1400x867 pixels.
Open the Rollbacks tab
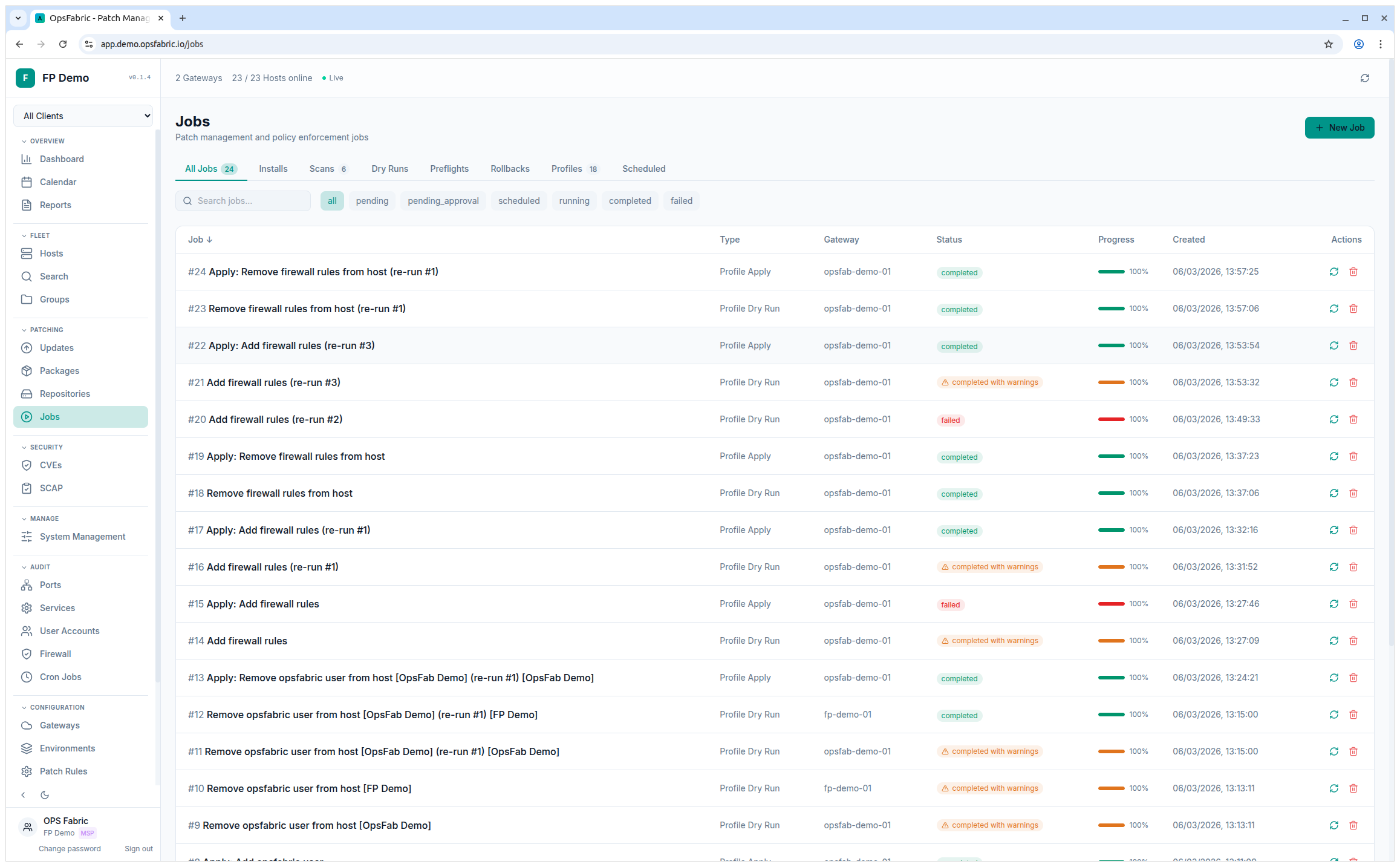pyautogui.click(x=510, y=169)
